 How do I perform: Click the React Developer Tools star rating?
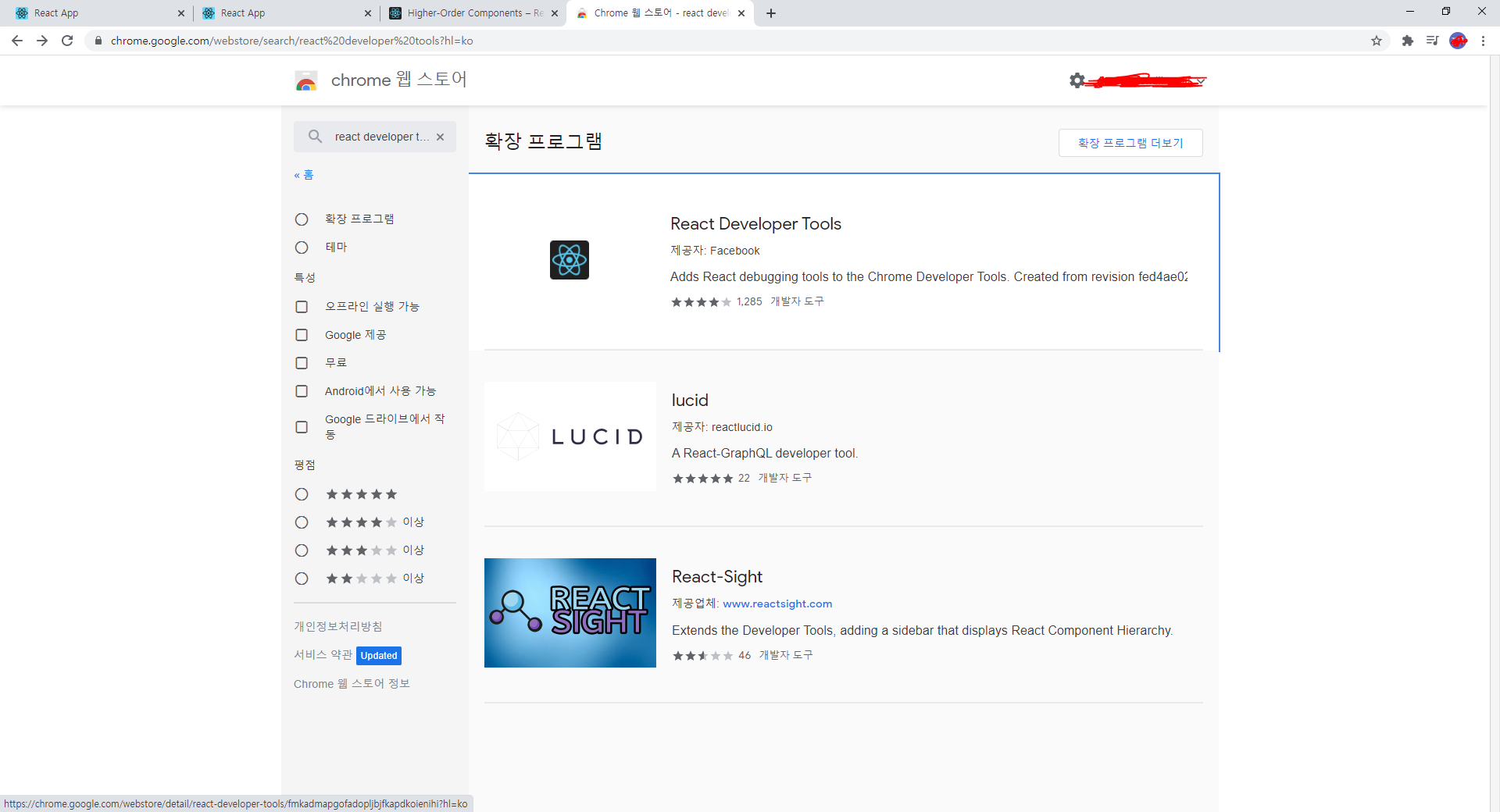click(x=702, y=302)
